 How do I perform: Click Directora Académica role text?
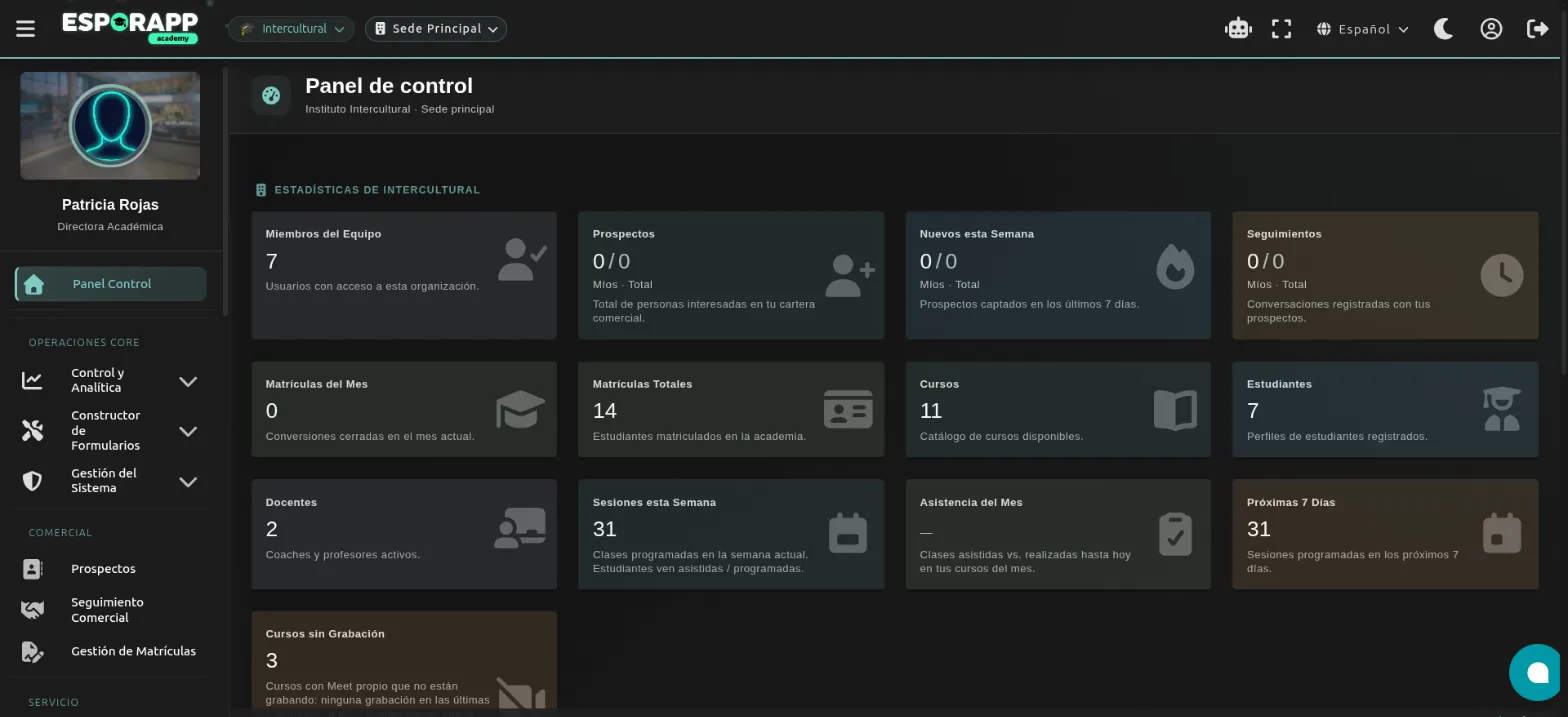coord(110,227)
